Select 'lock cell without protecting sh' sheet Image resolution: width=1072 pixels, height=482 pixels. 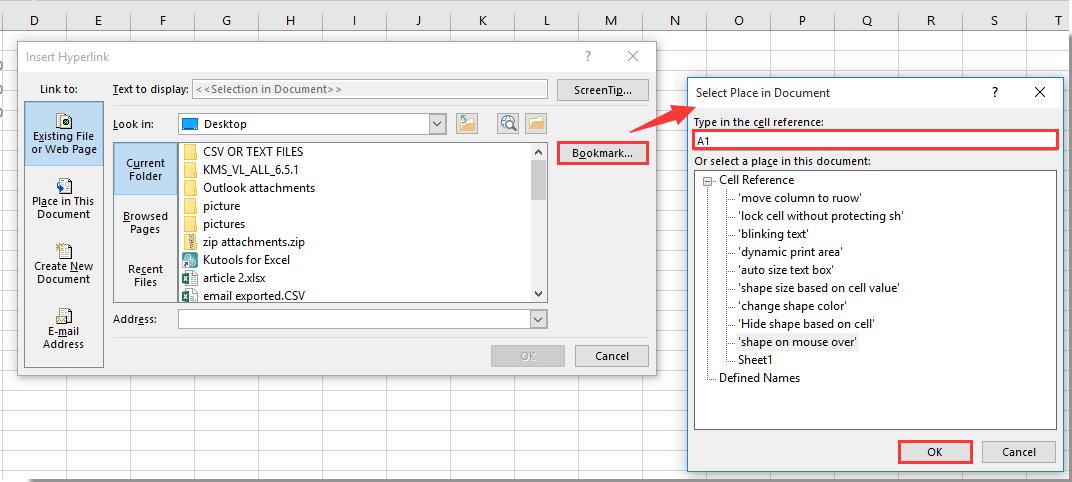(x=821, y=216)
